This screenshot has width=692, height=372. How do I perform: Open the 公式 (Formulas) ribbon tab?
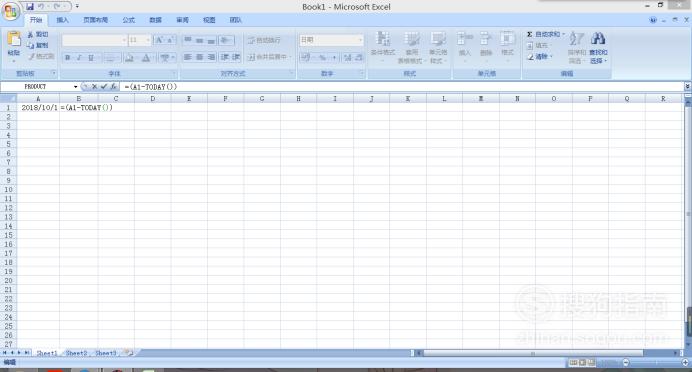point(128,20)
